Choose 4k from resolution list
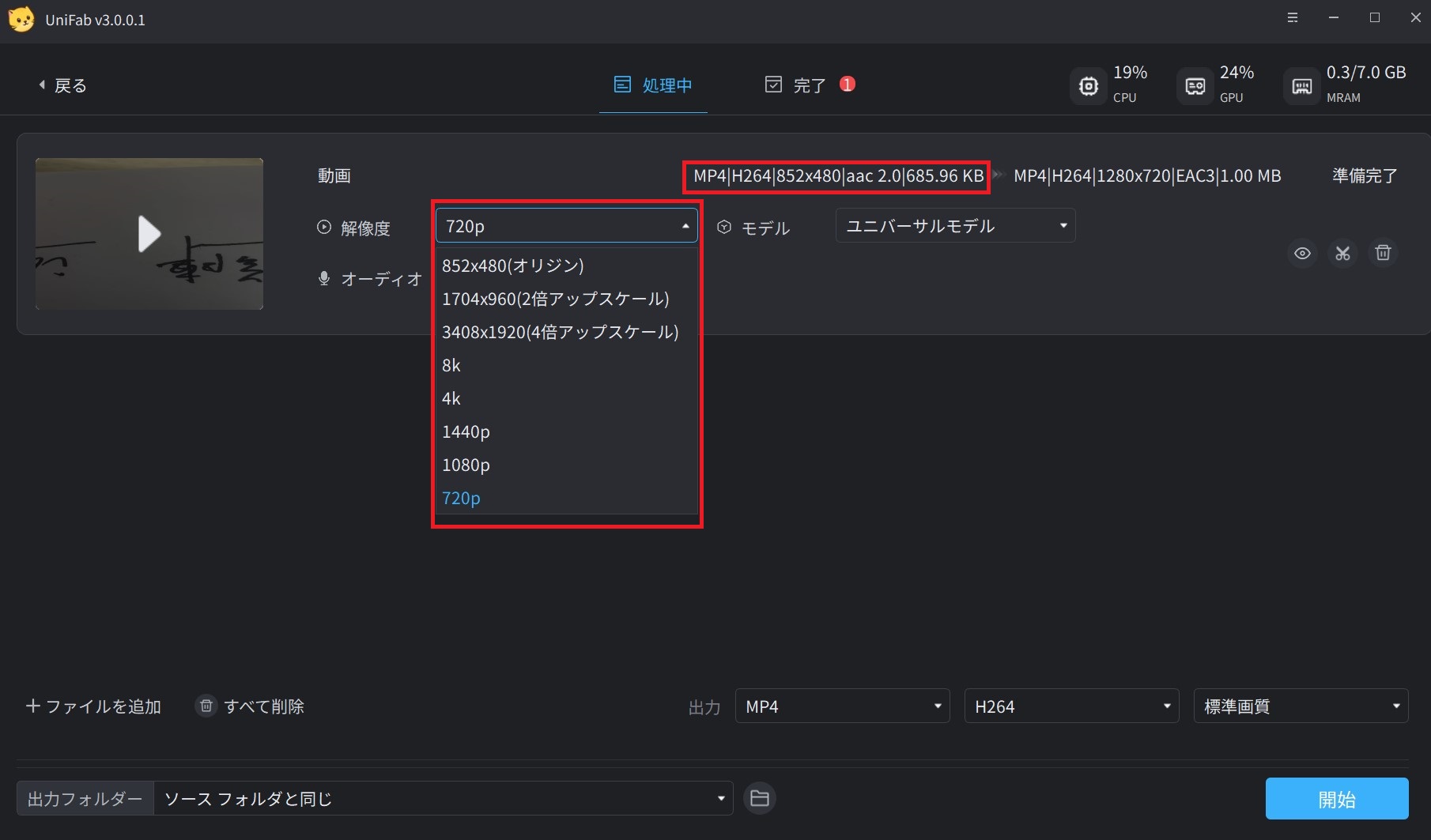Screen dimensions: 1431x840 click(566, 398)
